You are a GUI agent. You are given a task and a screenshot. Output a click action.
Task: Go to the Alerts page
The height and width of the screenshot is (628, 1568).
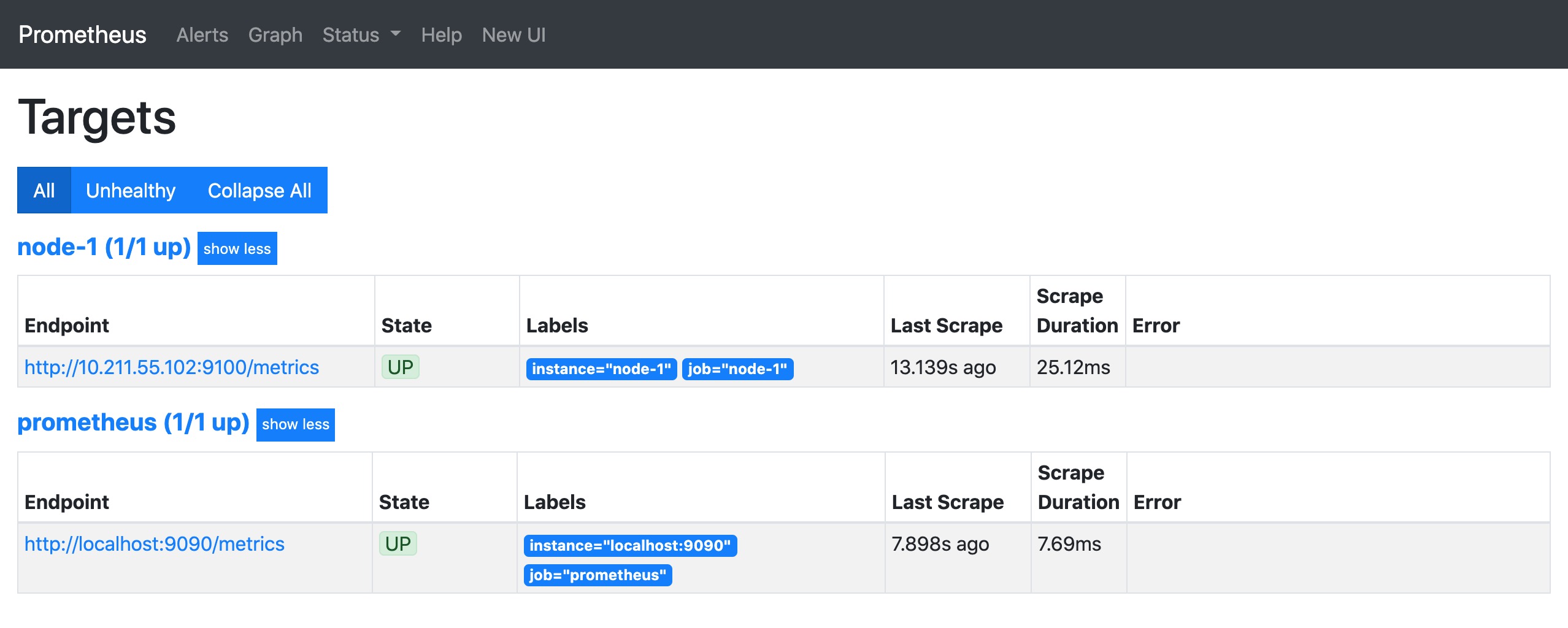202,35
